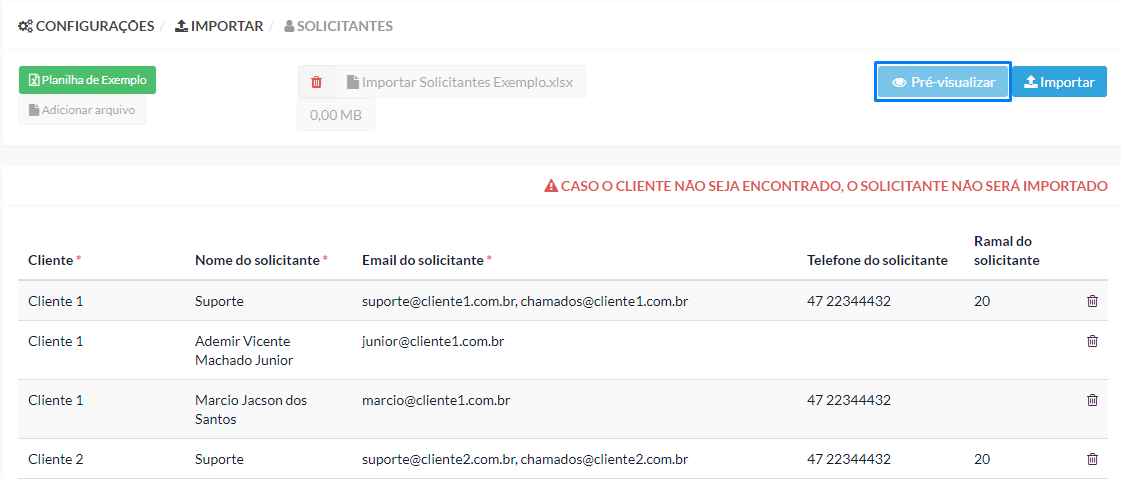Click the user icon next to Solicitantes
This screenshot has height=479, width=1121.
point(289,26)
